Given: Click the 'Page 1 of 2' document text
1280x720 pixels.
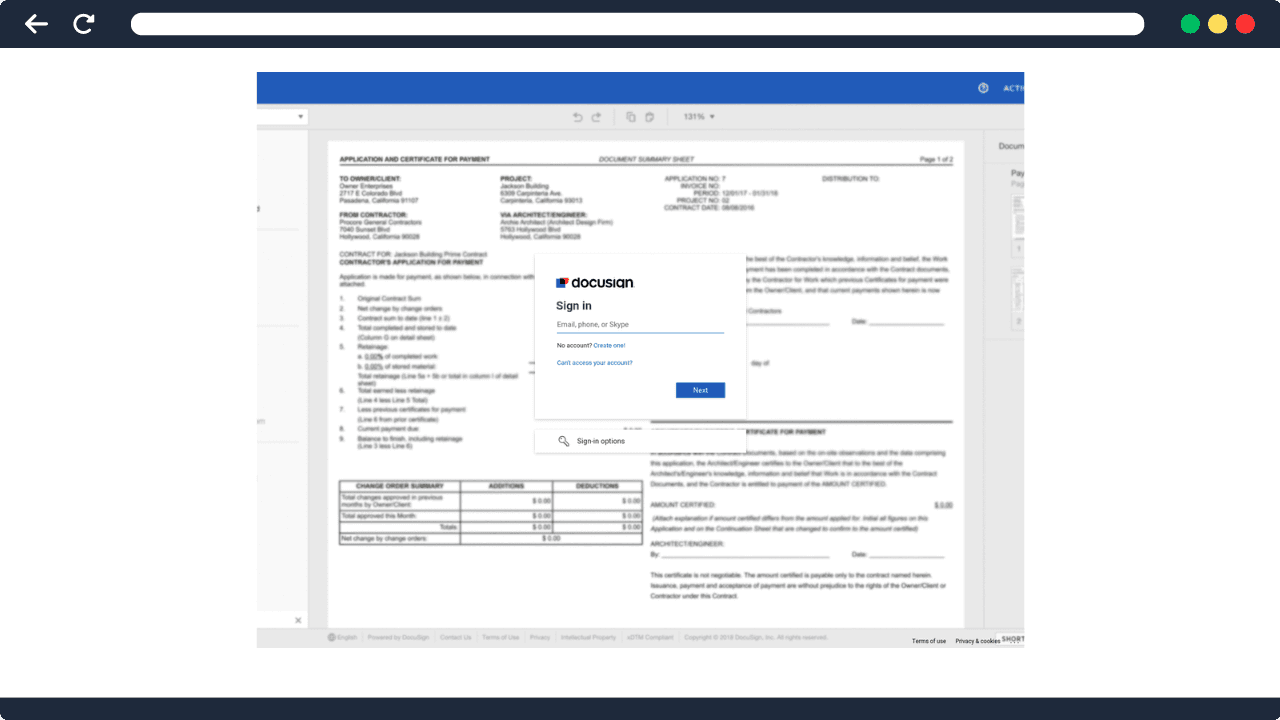Looking at the screenshot, I should click(x=936, y=160).
